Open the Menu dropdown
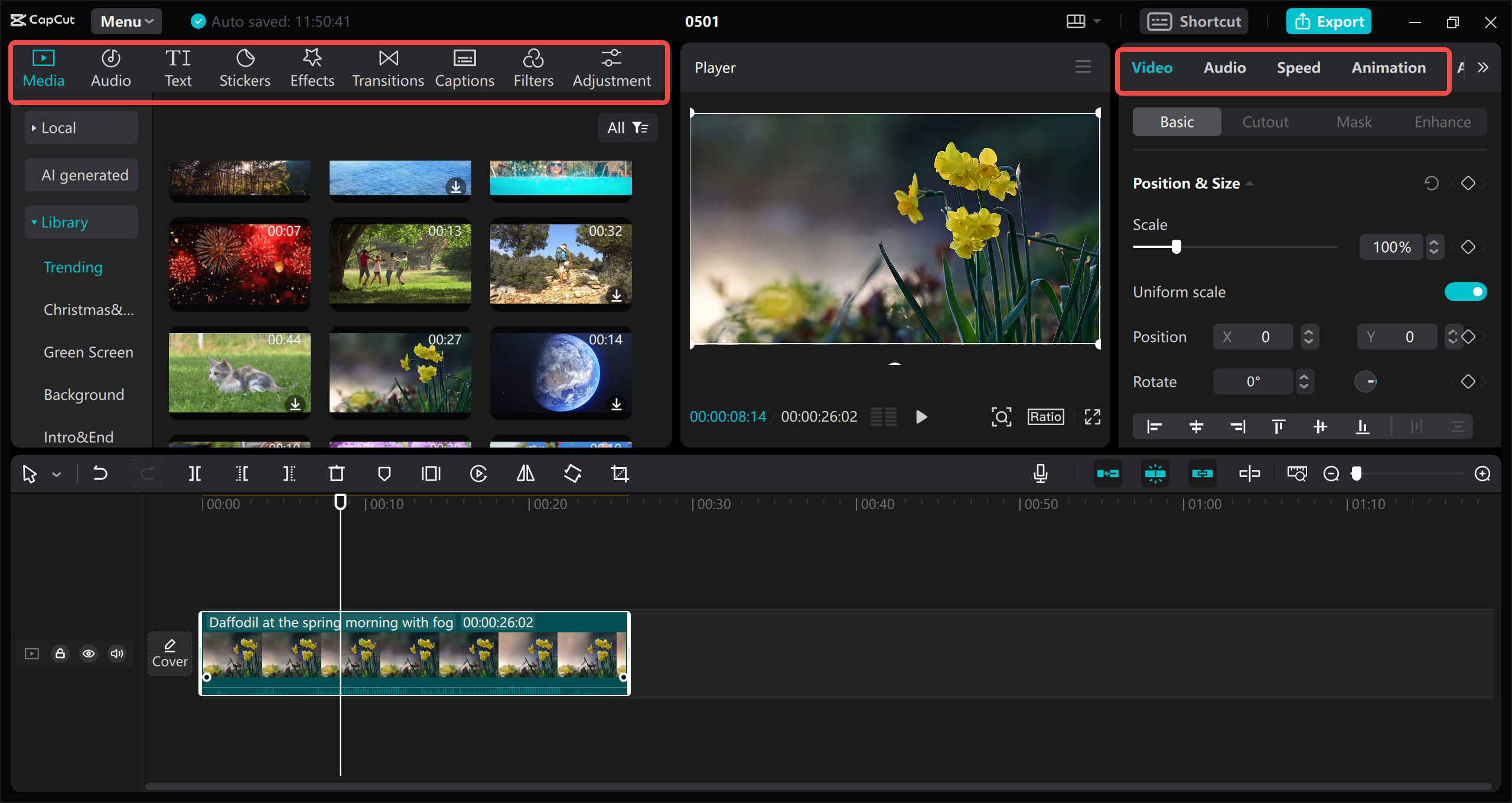Viewport: 1512px width, 803px height. point(126,21)
